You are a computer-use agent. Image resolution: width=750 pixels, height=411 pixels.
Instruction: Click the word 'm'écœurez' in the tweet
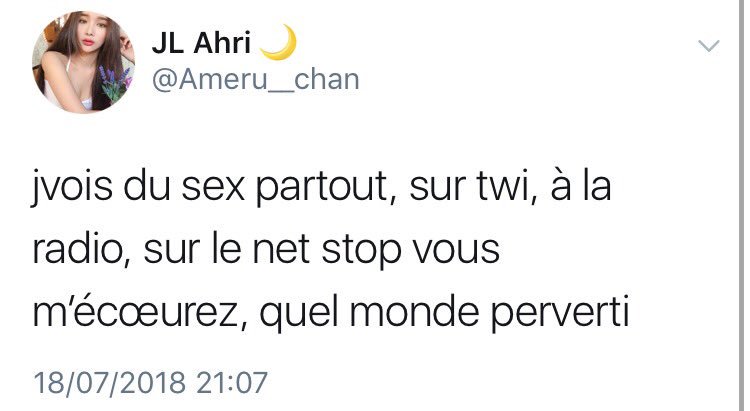pos(135,312)
